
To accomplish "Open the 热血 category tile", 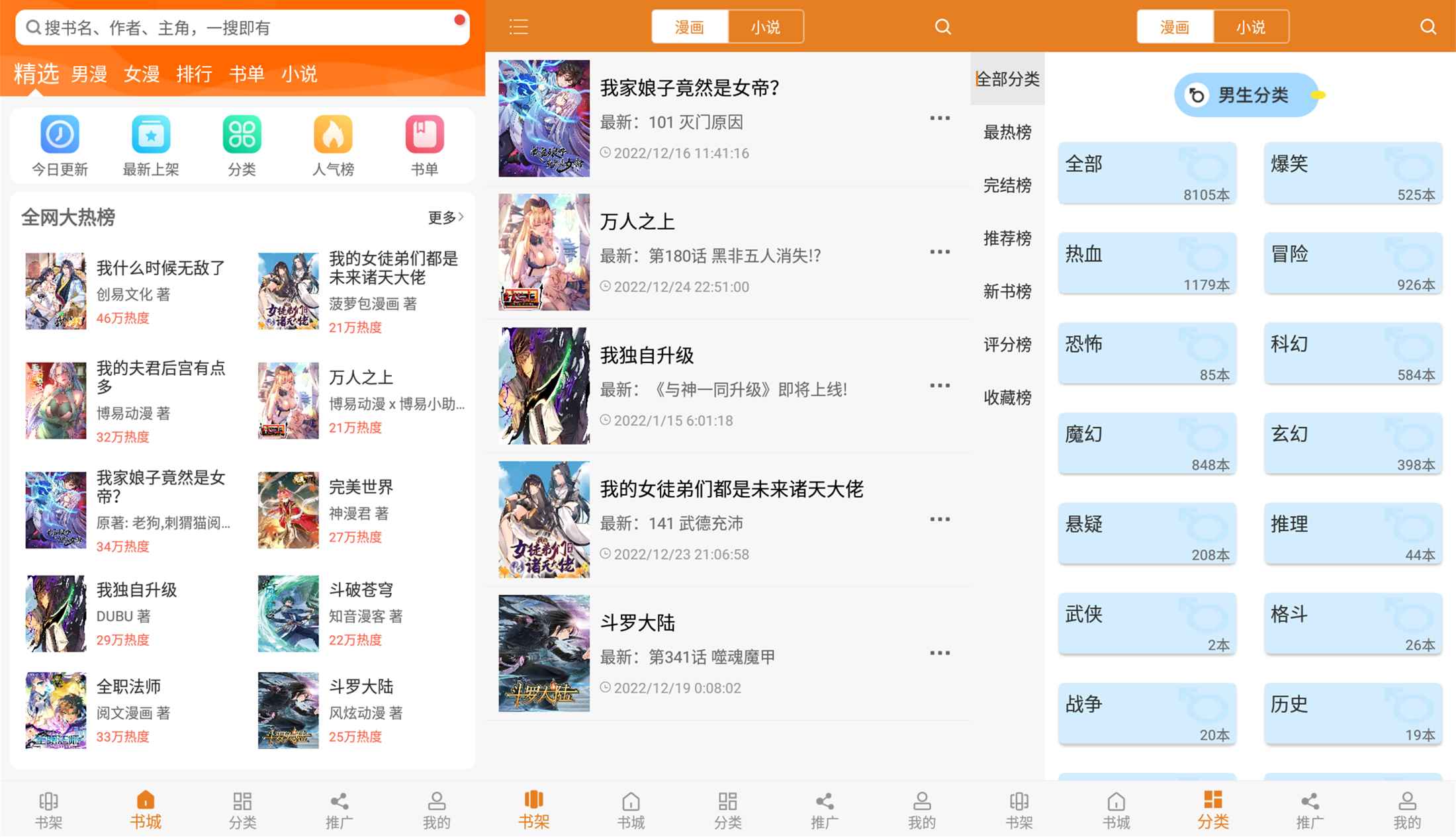I will (1146, 263).
